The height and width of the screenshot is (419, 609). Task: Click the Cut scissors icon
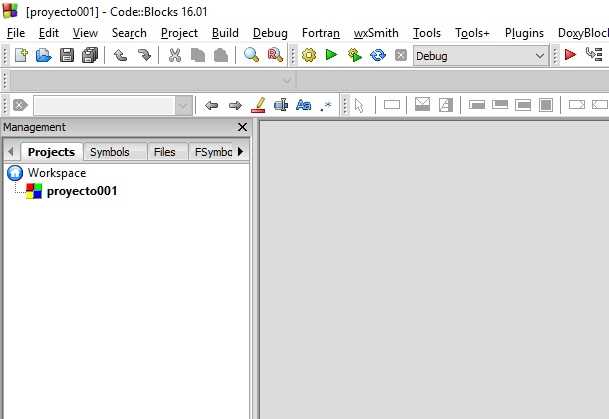[x=175, y=55]
